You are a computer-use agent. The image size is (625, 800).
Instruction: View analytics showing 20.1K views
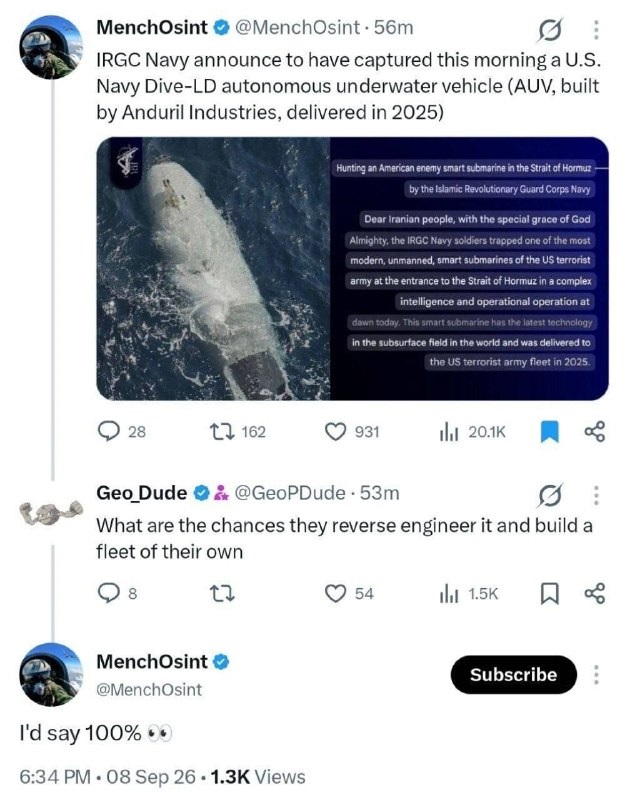pyautogui.click(x=472, y=432)
